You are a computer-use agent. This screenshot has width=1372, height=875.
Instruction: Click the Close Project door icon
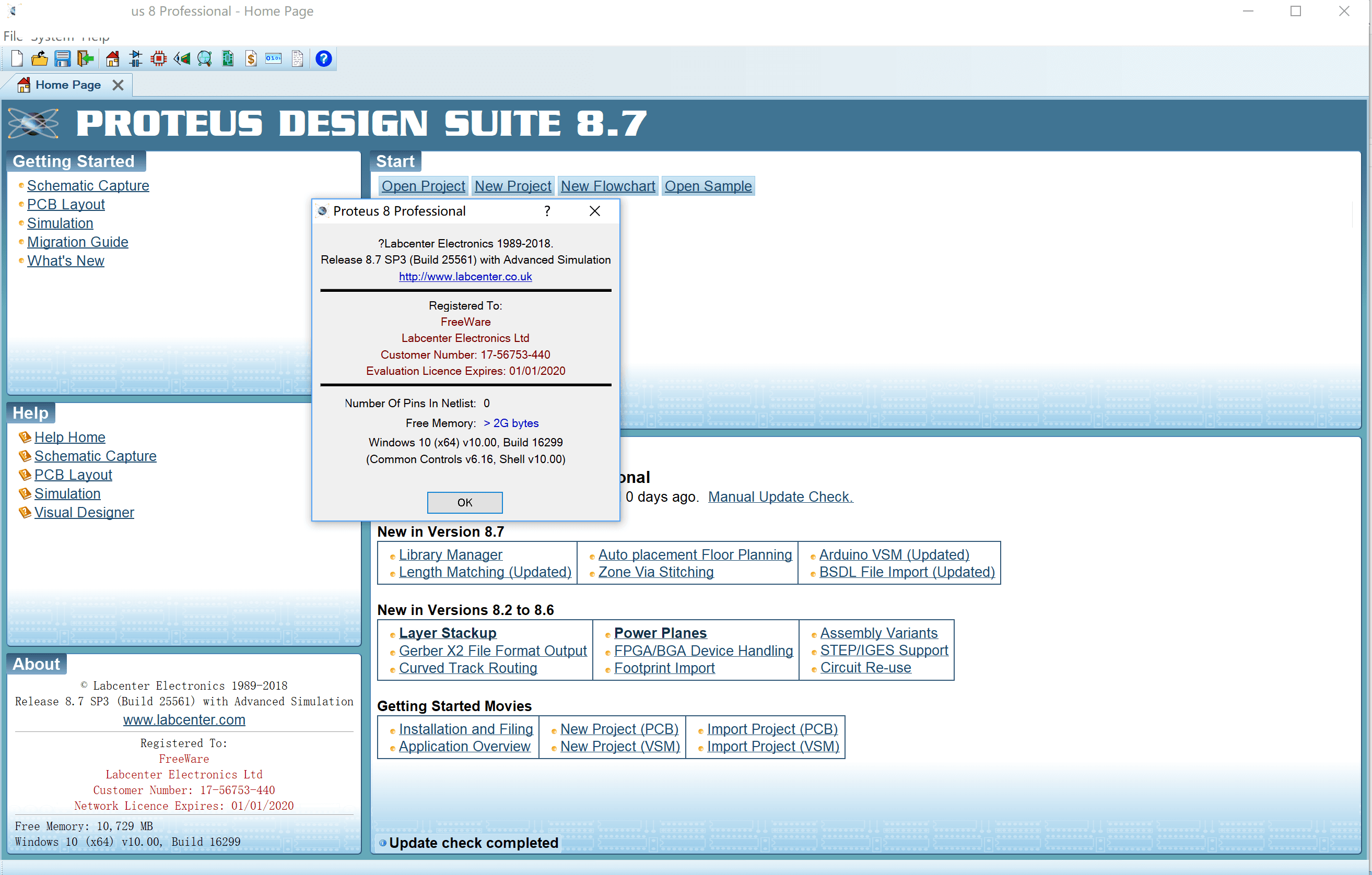[85, 58]
